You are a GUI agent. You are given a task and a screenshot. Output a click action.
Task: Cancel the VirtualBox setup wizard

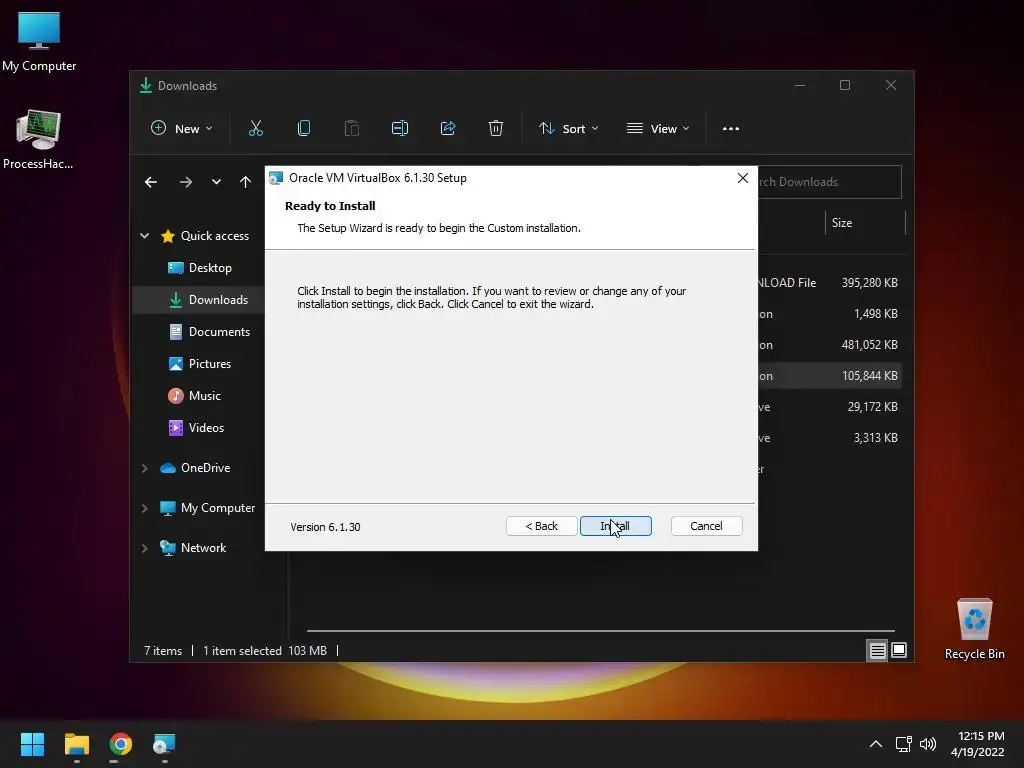[x=706, y=526]
